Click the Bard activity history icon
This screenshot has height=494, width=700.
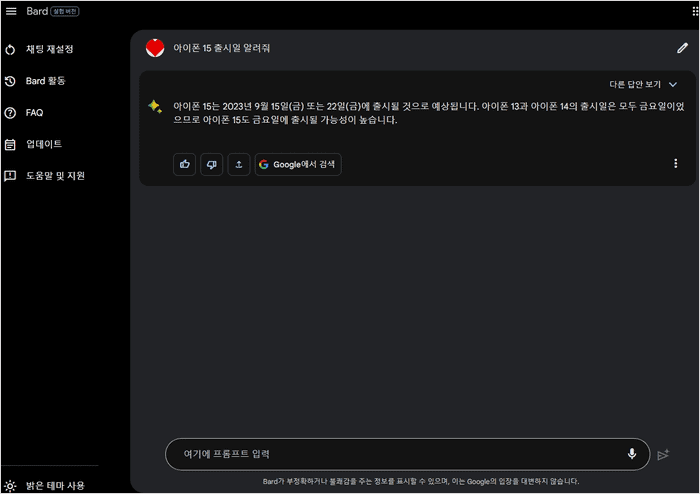(x=10, y=81)
